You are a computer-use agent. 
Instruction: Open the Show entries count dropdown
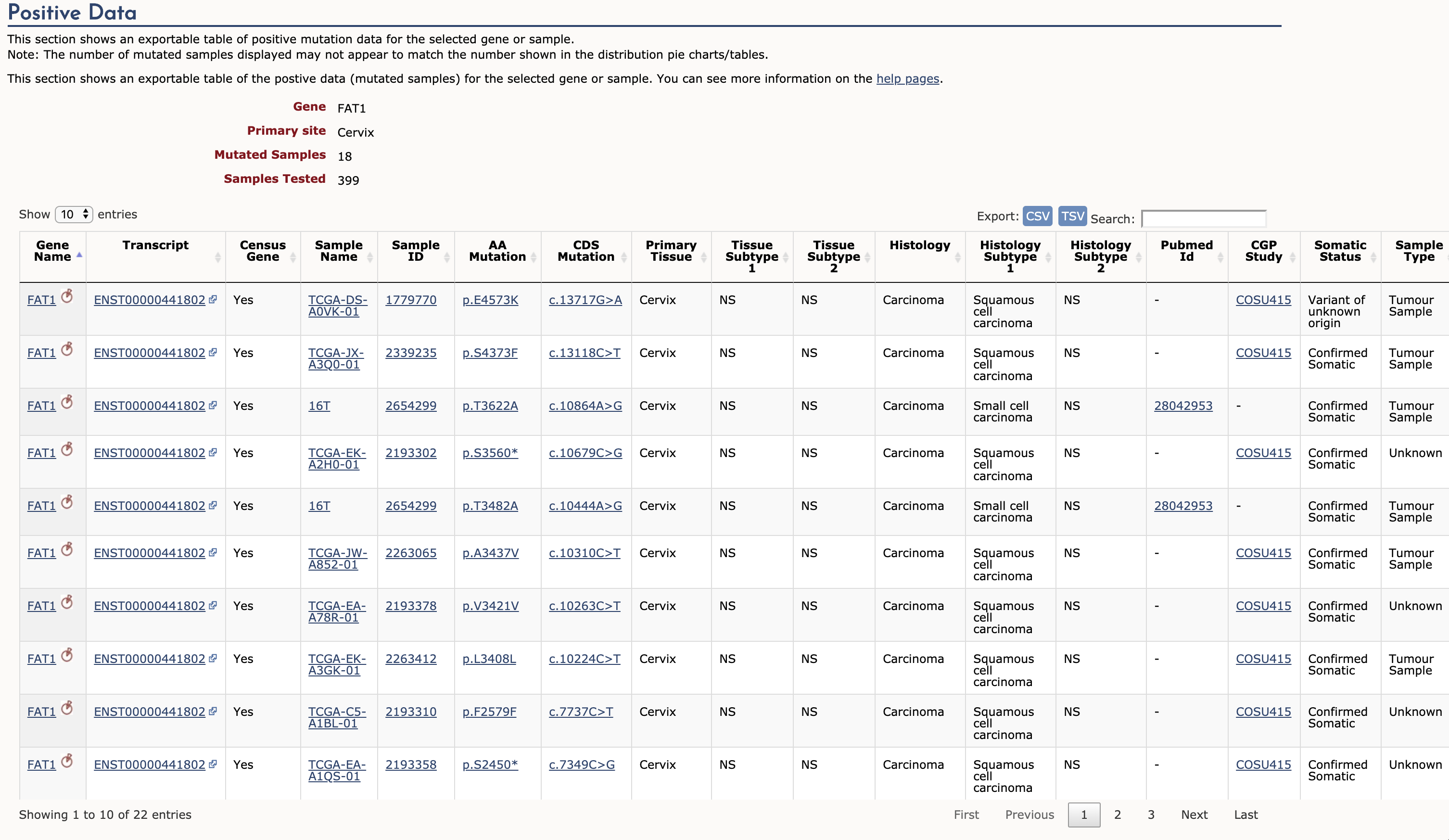coord(74,215)
